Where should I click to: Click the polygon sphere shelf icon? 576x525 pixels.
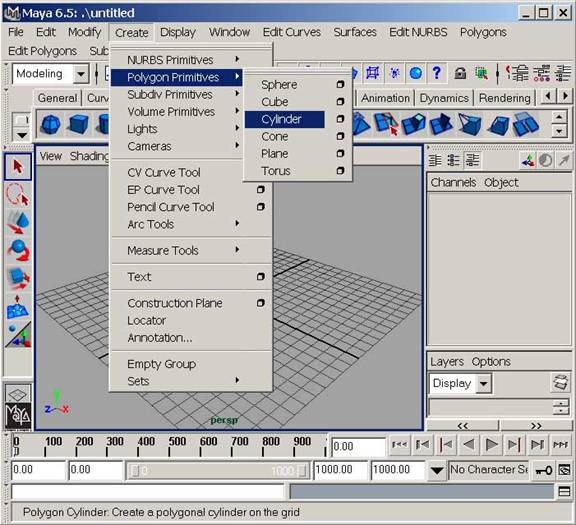(x=51, y=125)
